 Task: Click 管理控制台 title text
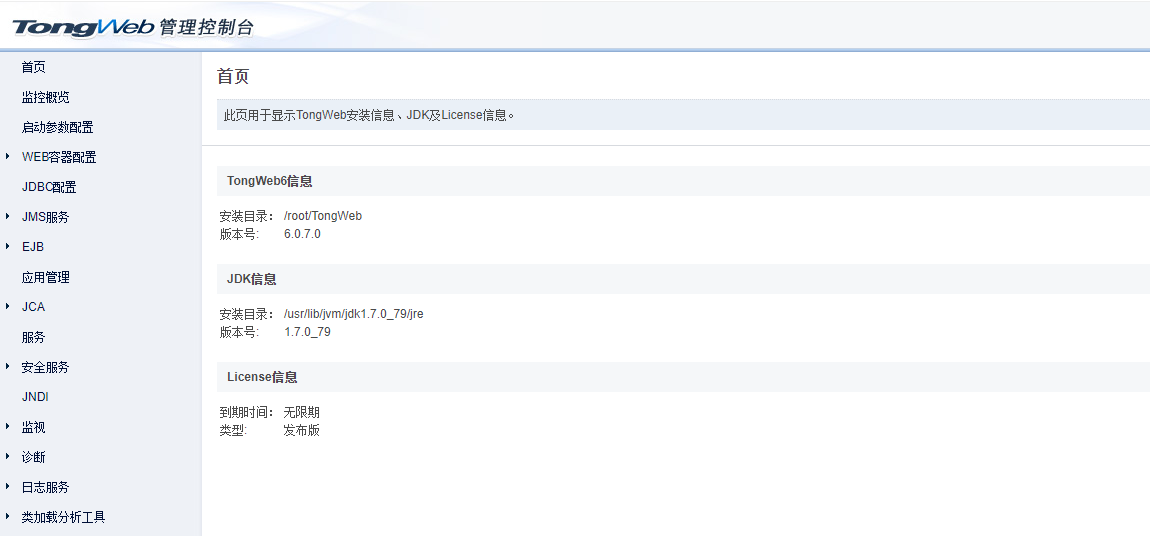[x=206, y=27]
